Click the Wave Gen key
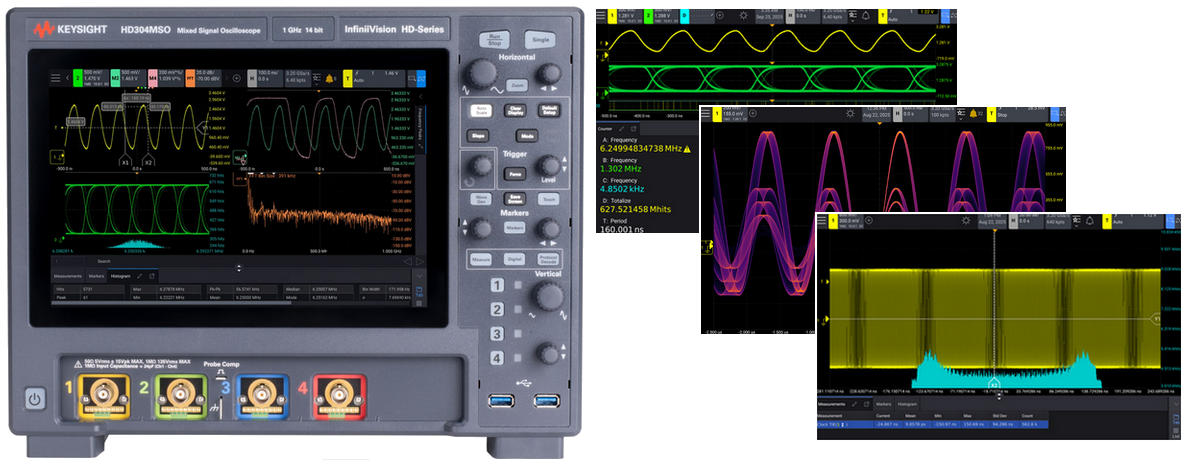 [x=480, y=199]
